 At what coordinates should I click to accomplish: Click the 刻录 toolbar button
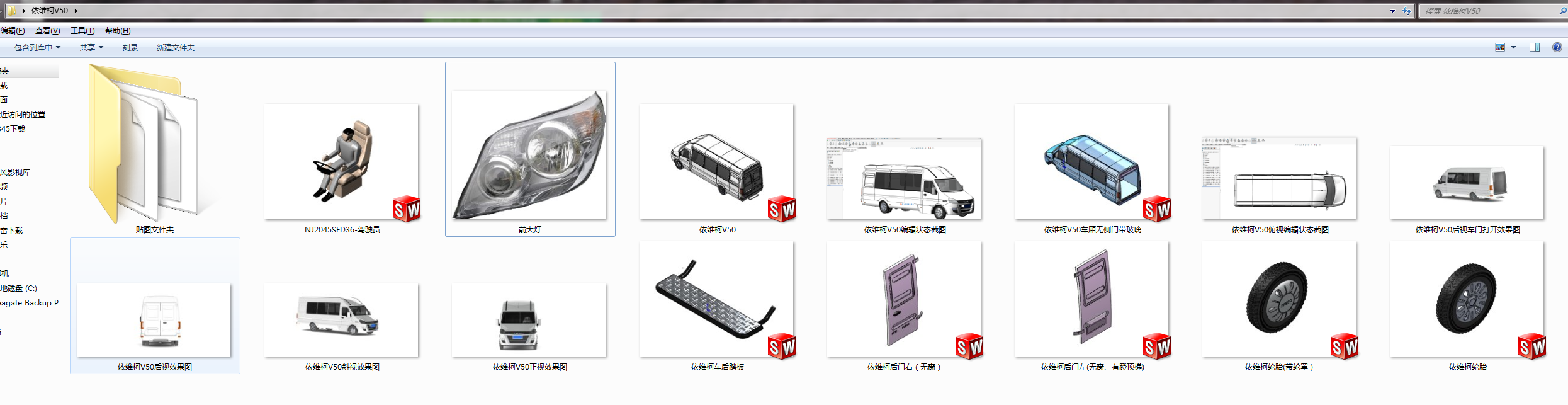(130, 48)
